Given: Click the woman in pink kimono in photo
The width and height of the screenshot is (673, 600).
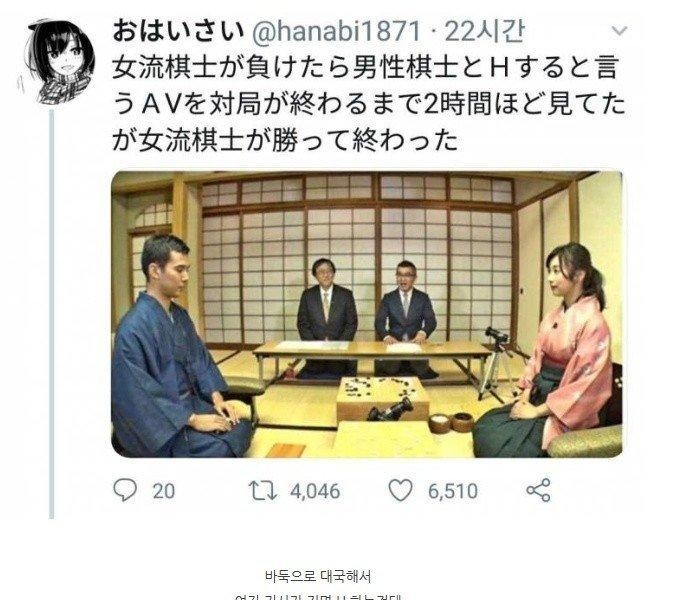Looking at the screenshot, I should pos(554,352).
